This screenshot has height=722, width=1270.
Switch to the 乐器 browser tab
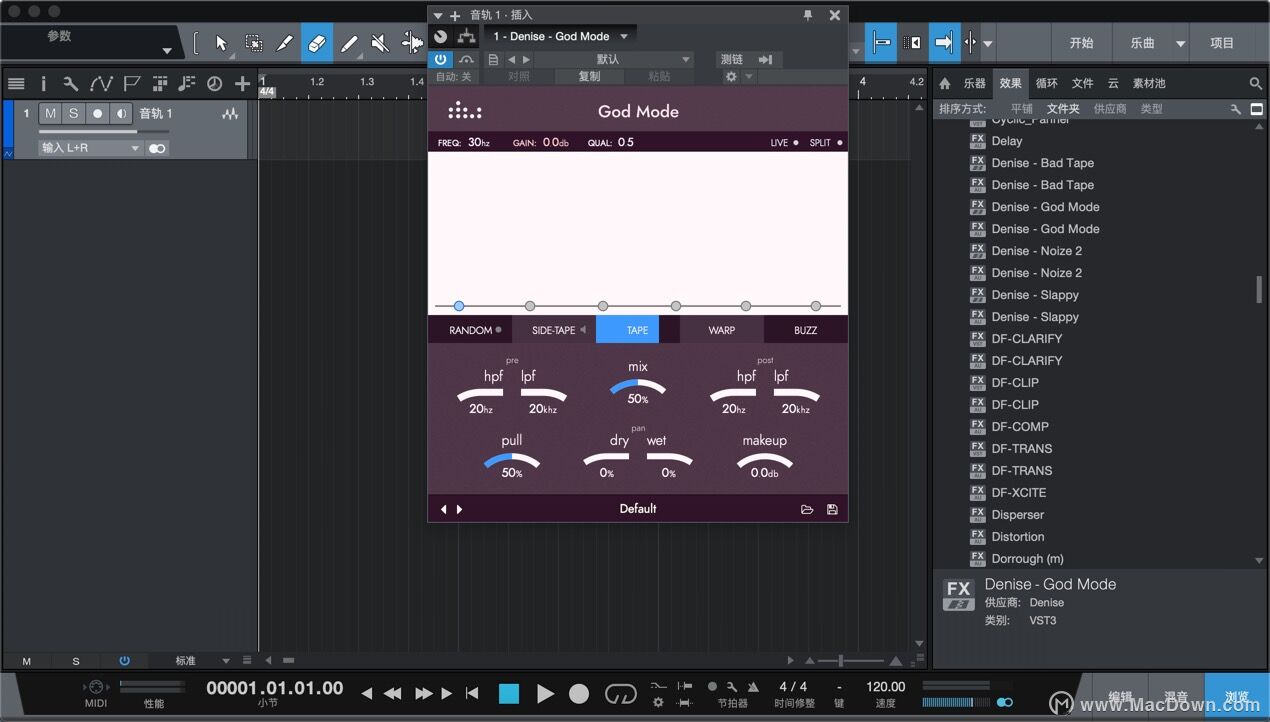pos(974,84)
